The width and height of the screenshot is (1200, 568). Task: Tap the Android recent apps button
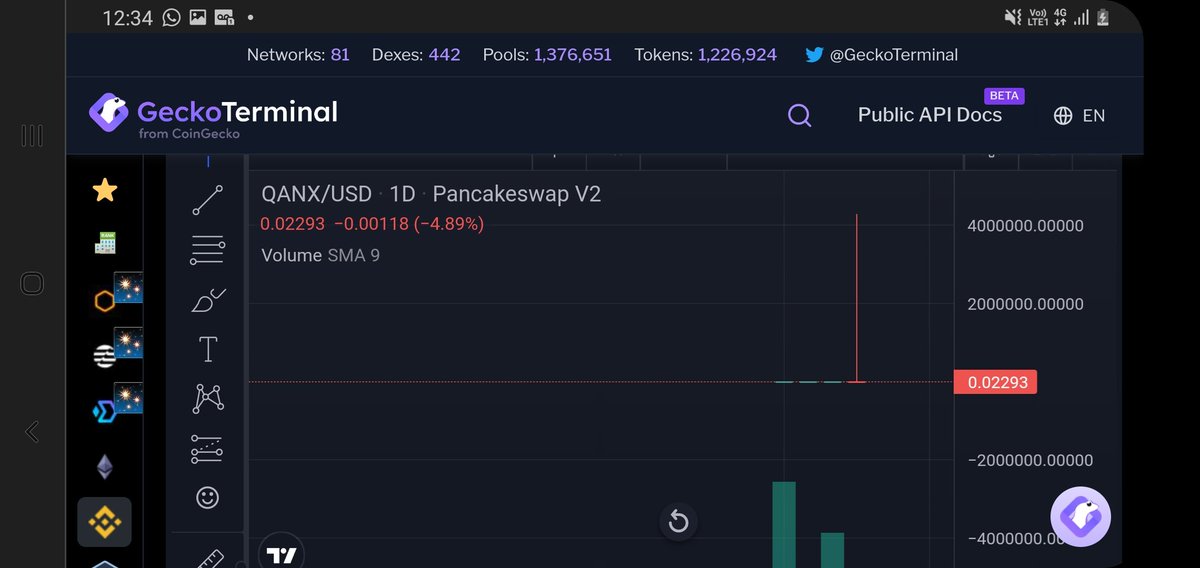click(x=32, y=135)
